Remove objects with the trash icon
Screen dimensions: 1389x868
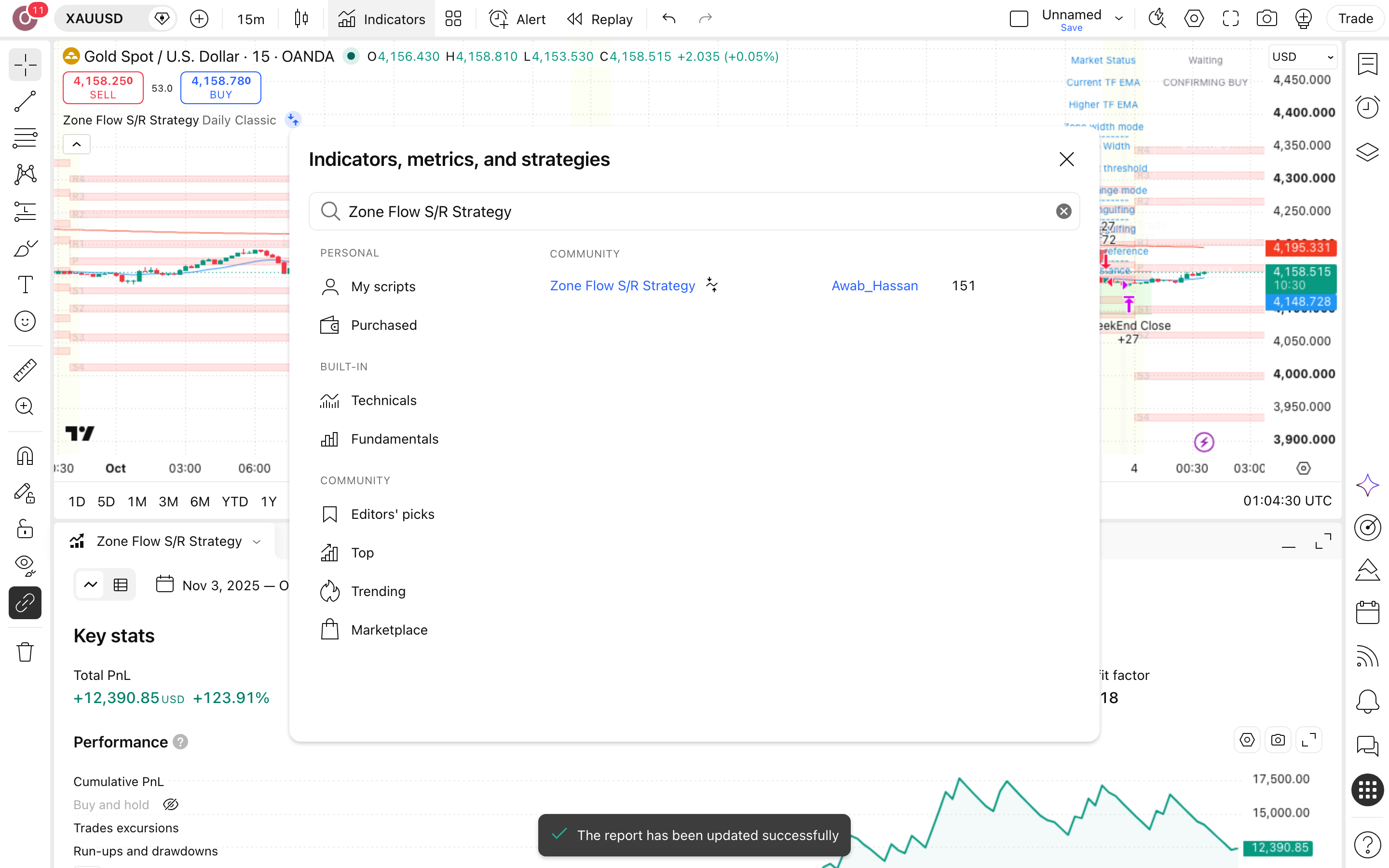[25, 652]
